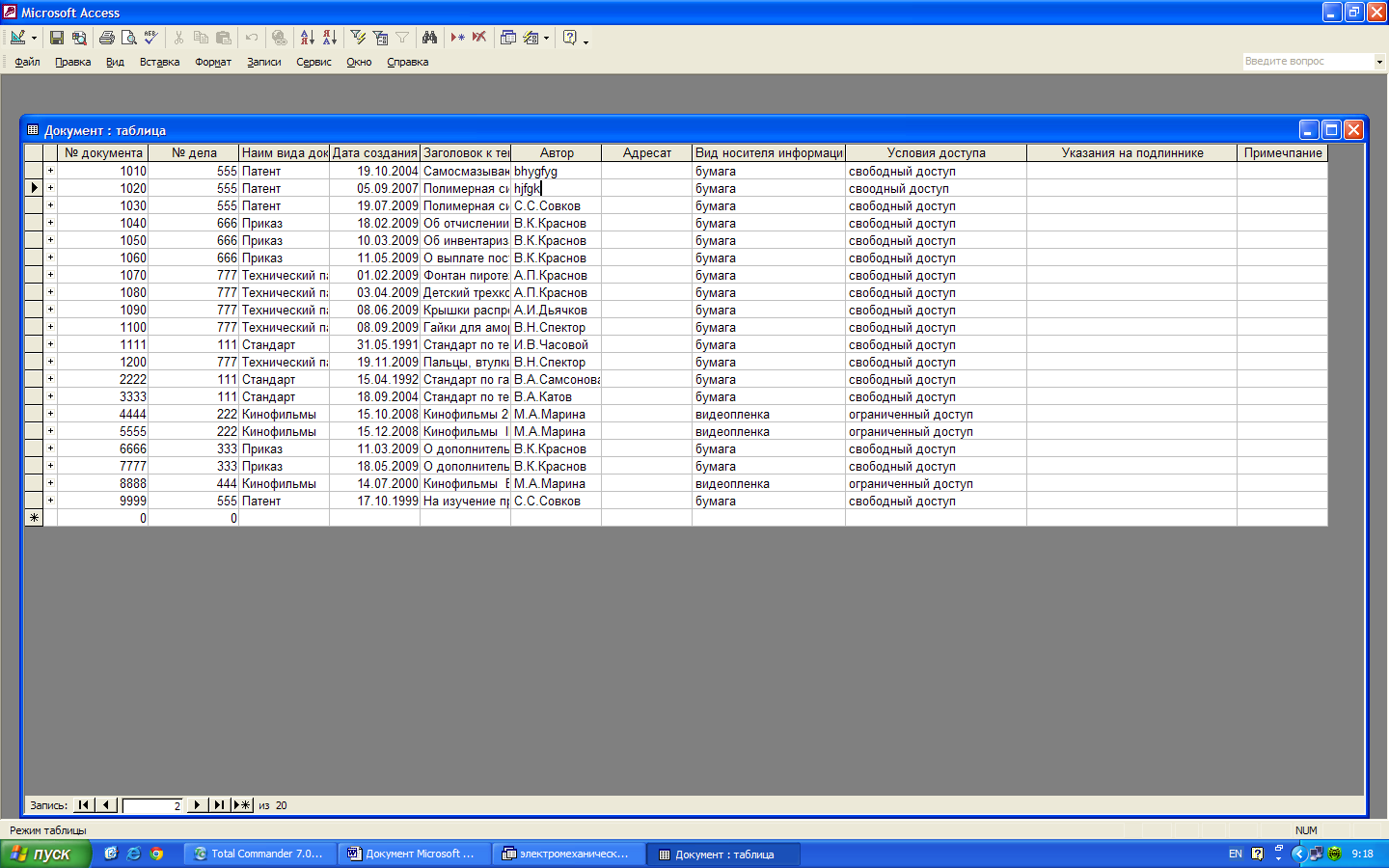Viewport: 1389px width, 868px height.
Task: Open Find with the binoculars icon
Action: [429, 38]
